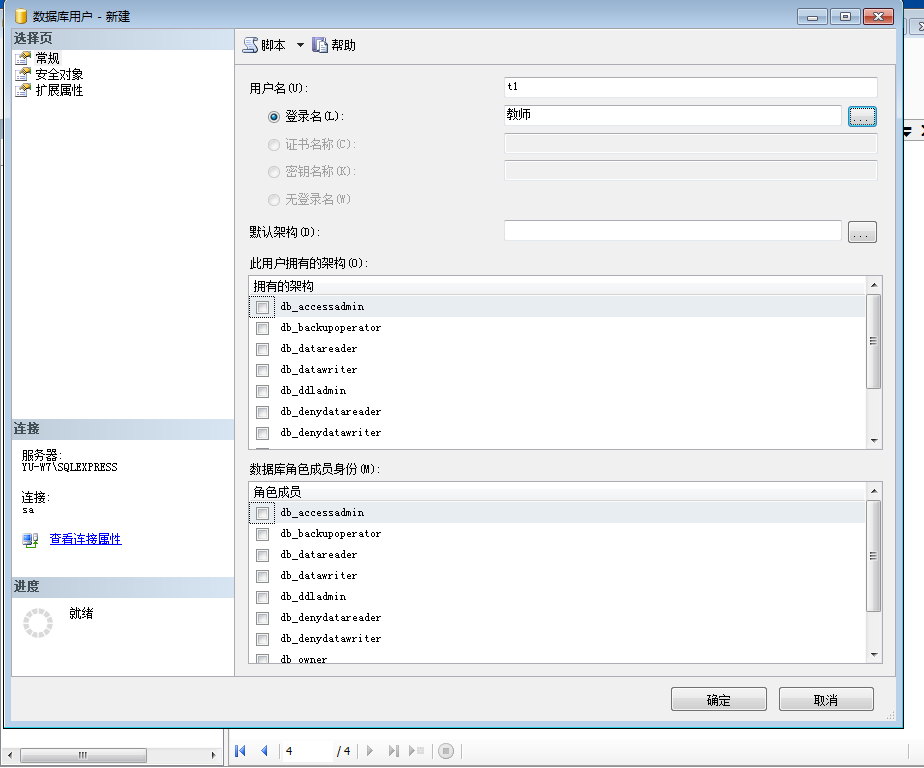The height and width of the screenshot is (768, 924).
Task: Check db_datareader in owned schemas list
Action: [262, 349]
